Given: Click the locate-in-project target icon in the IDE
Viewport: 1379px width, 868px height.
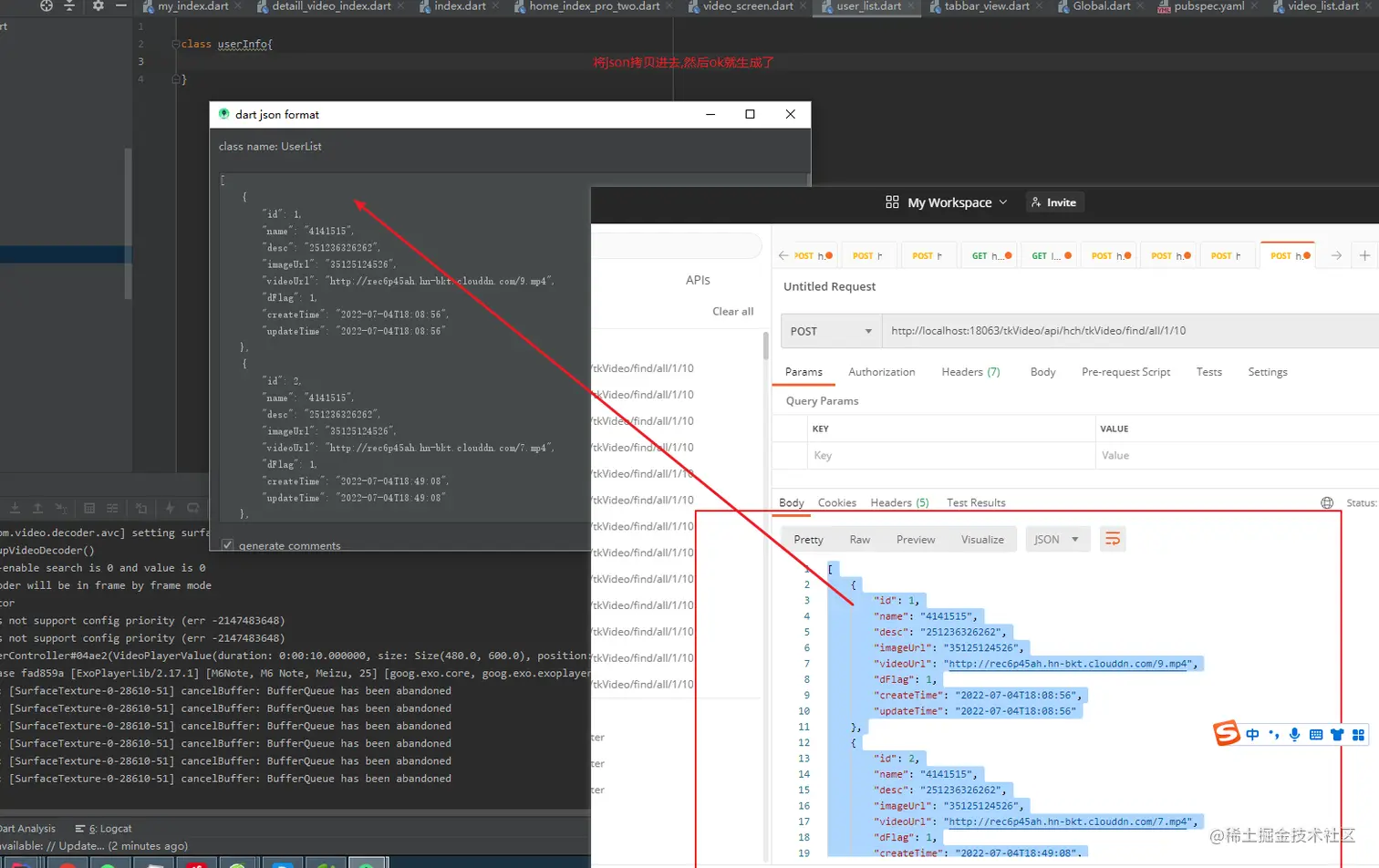Looking at the screenshot, I should point(47,5).
